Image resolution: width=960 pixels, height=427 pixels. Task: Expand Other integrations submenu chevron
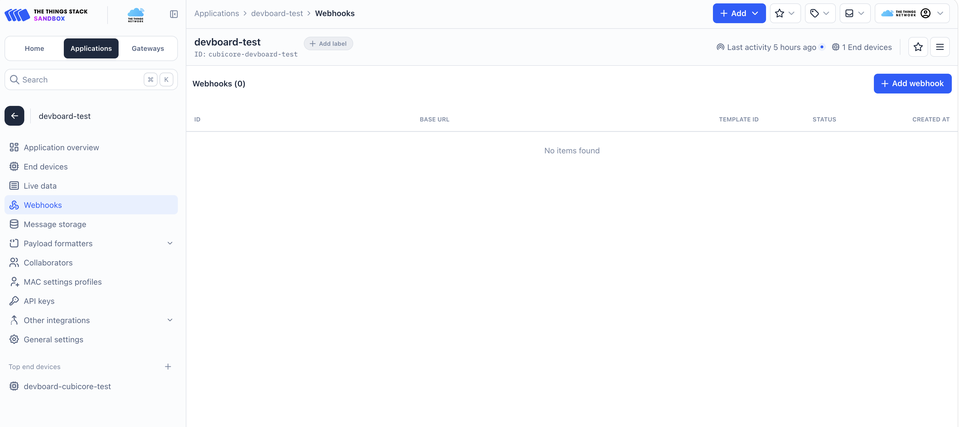point(170,320)
